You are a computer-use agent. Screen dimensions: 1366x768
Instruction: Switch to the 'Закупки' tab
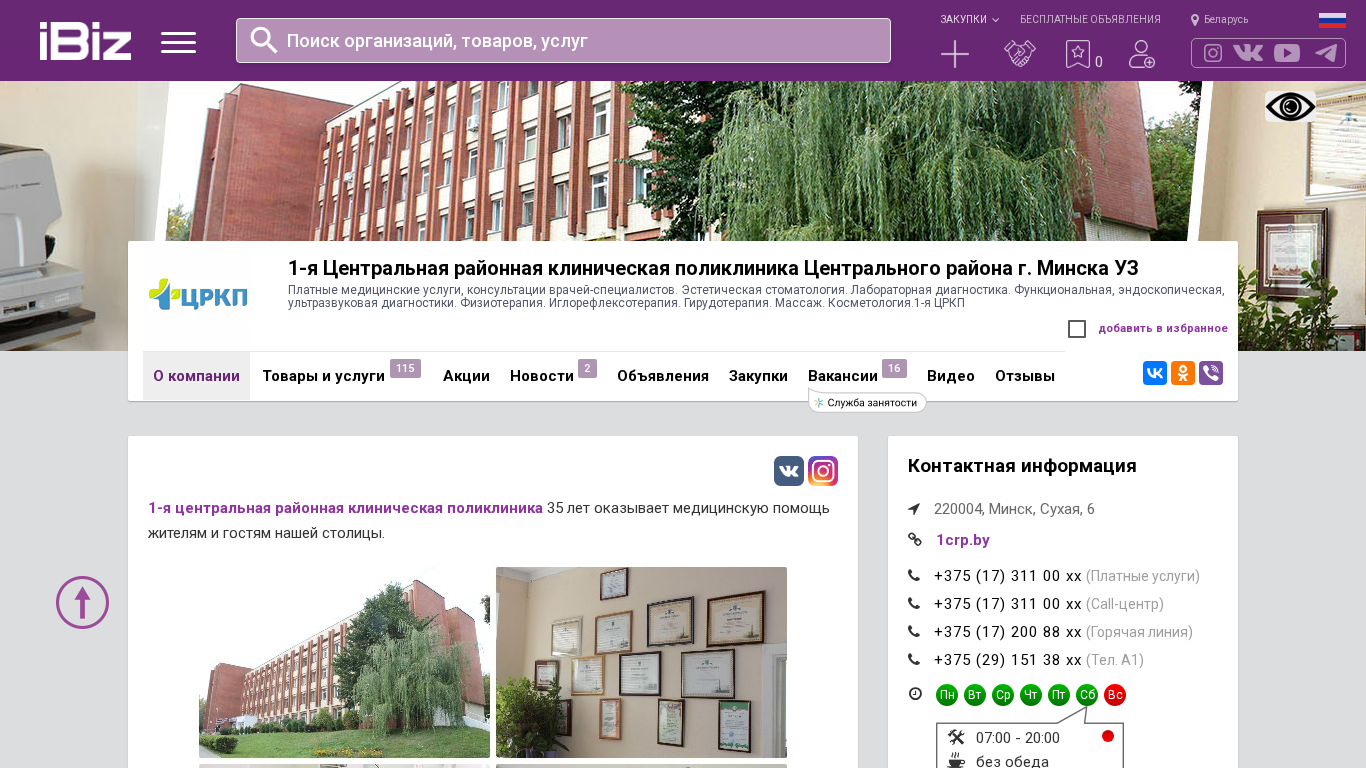click(758, 376)
